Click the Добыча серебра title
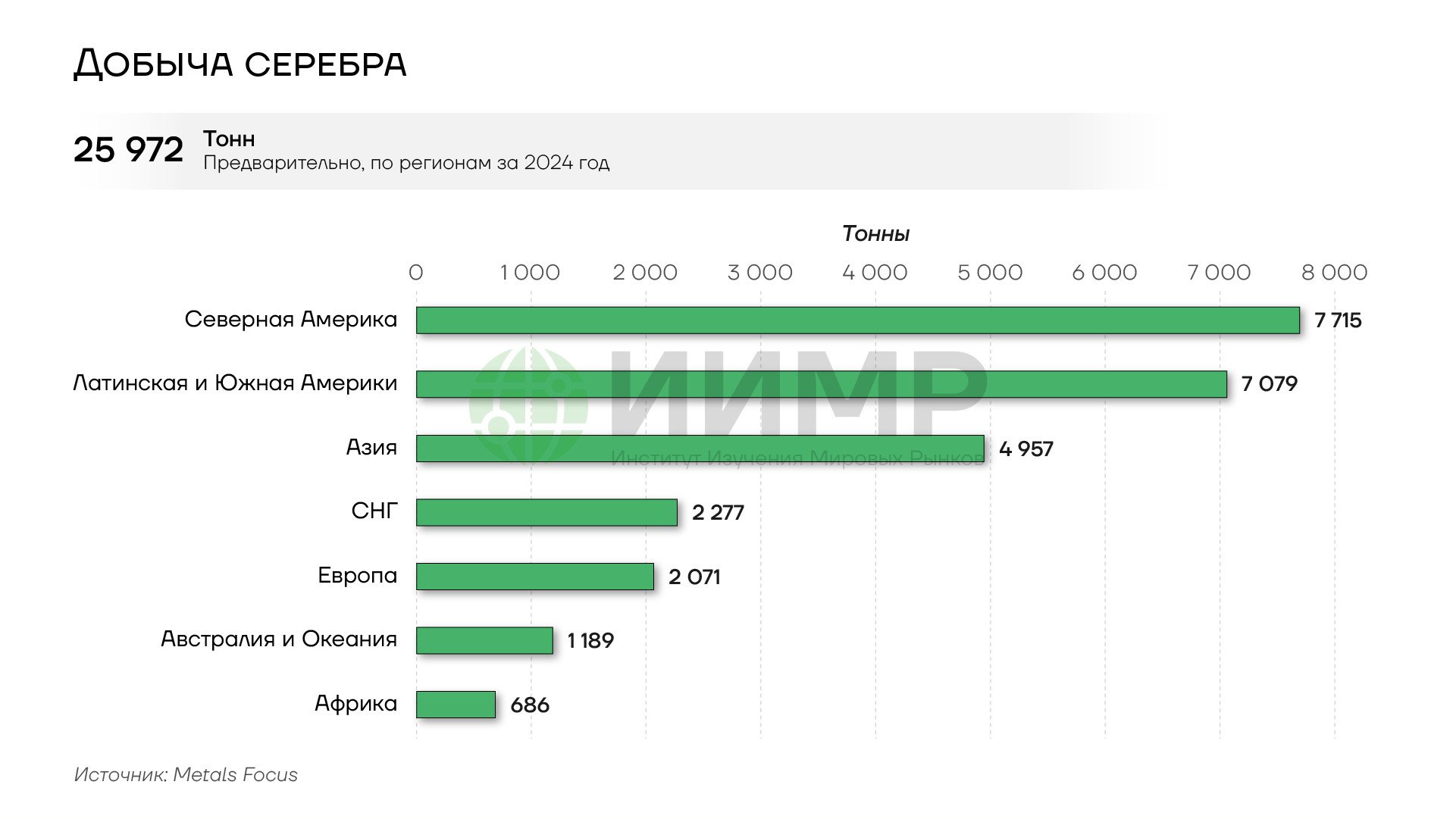This screenshot has height=819, width=1456. click(240, 64)
